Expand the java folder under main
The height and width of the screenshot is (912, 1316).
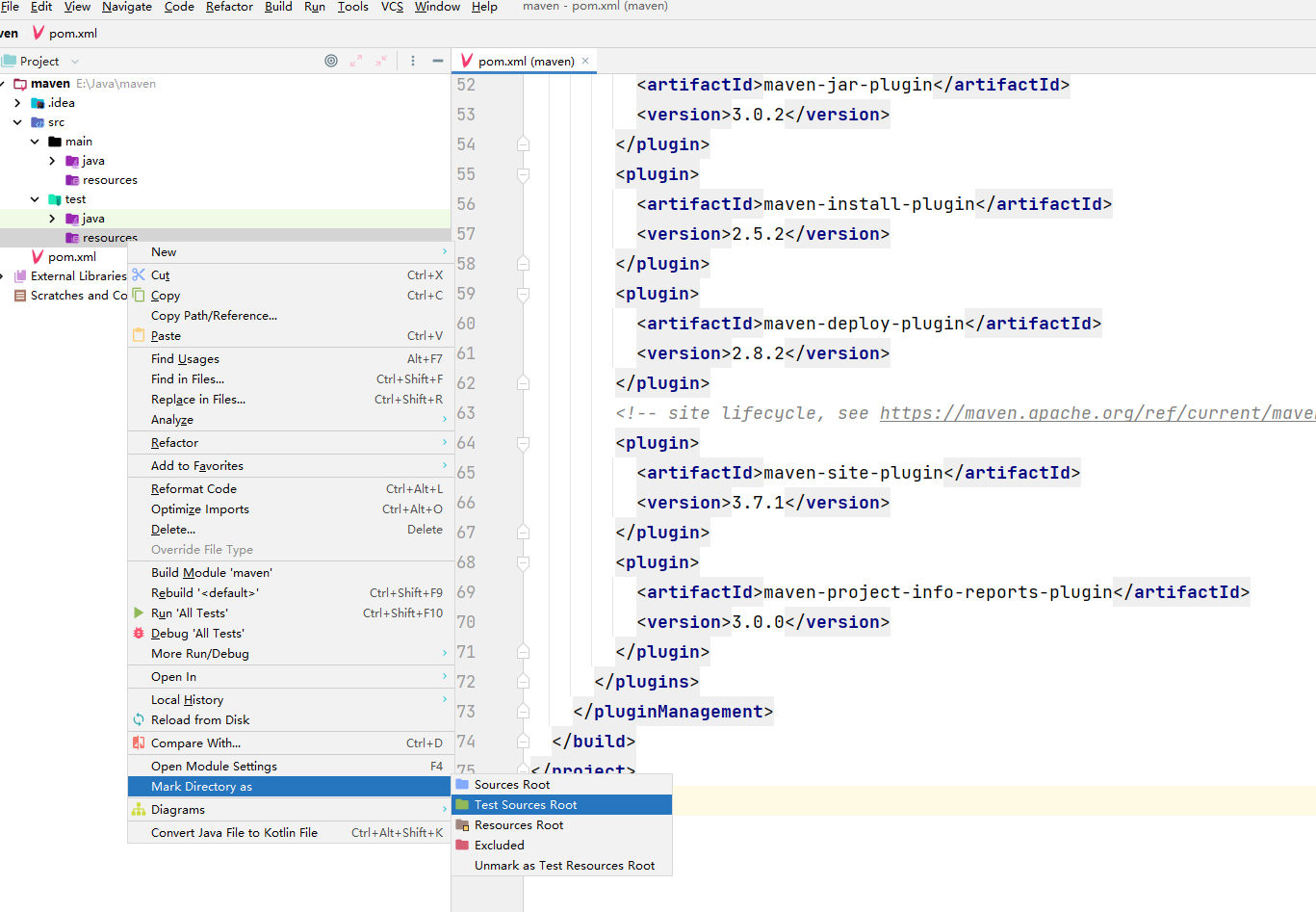coord(52,161)
